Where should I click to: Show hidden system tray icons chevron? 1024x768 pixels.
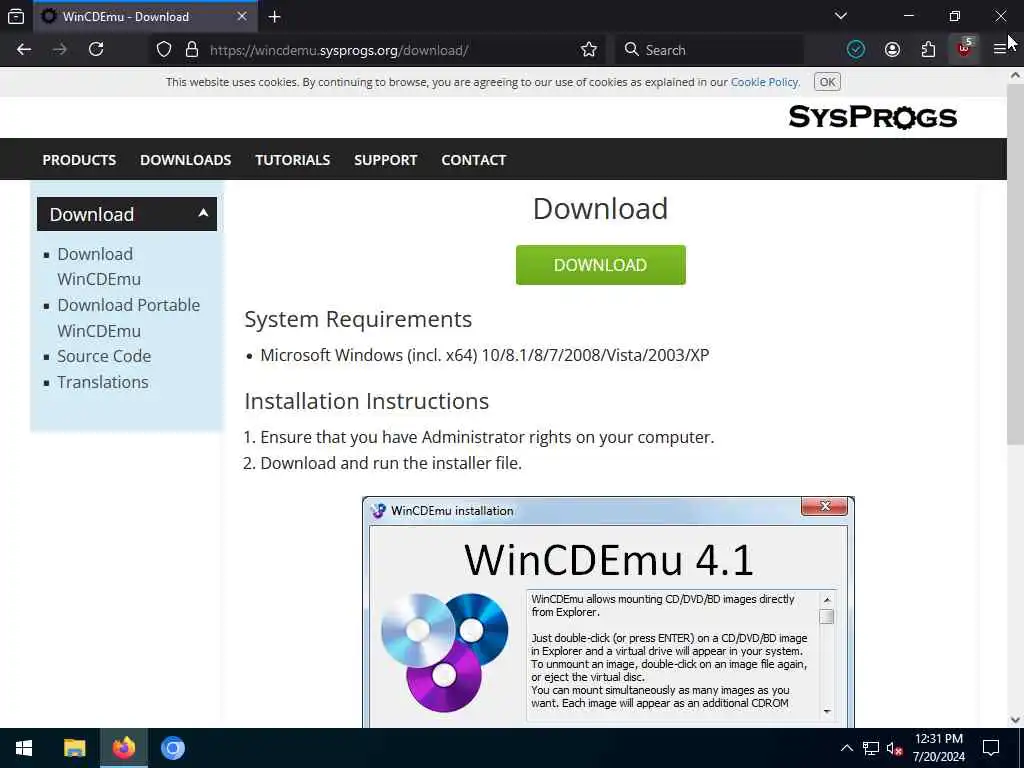[x=846, y=748]
